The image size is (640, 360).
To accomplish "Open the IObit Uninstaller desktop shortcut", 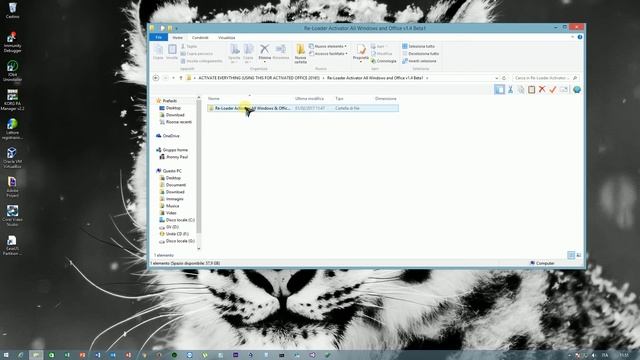I will [12, 71].
